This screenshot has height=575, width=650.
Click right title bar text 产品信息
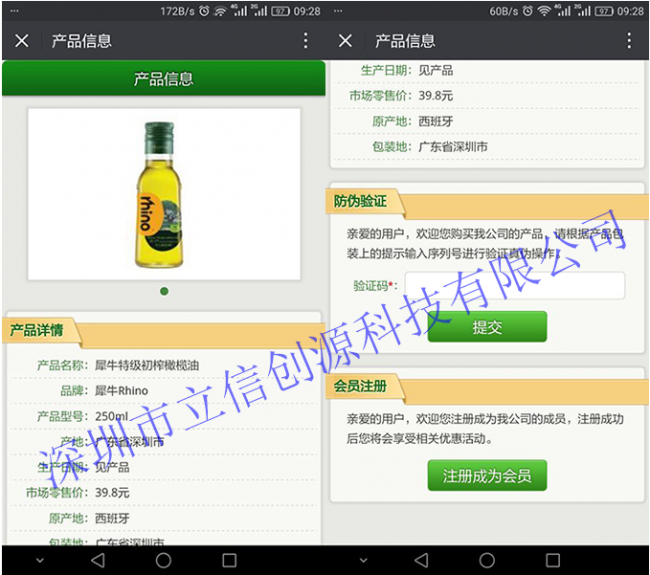(x=405, y=41)
